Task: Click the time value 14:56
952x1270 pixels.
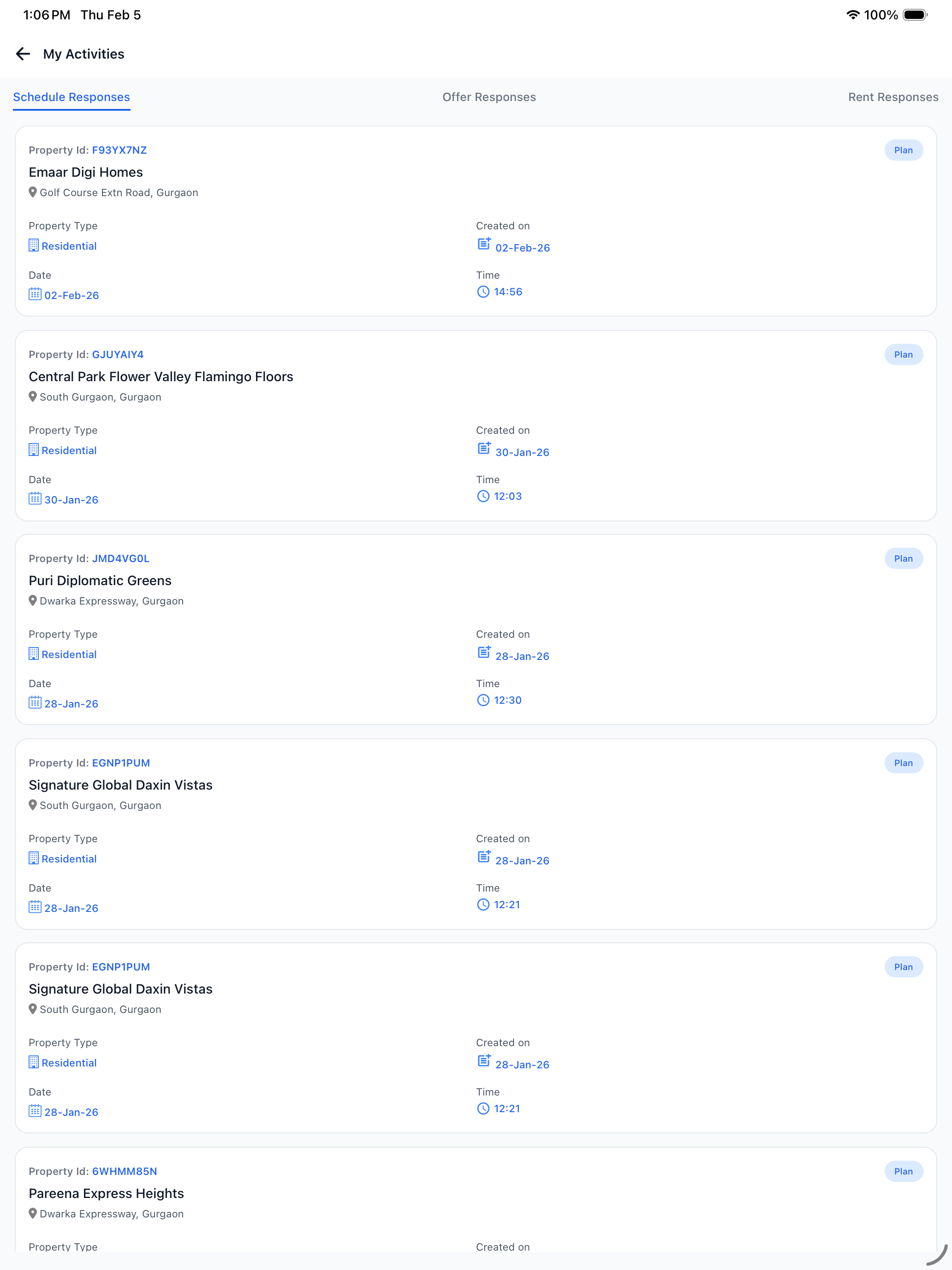Action: click(x=508, y=292)
